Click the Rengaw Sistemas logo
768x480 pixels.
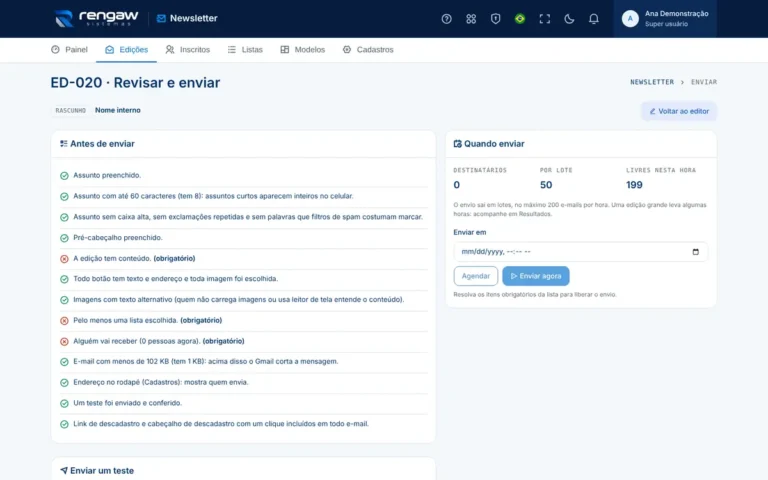pyautogui.click(x=96, y=18)
